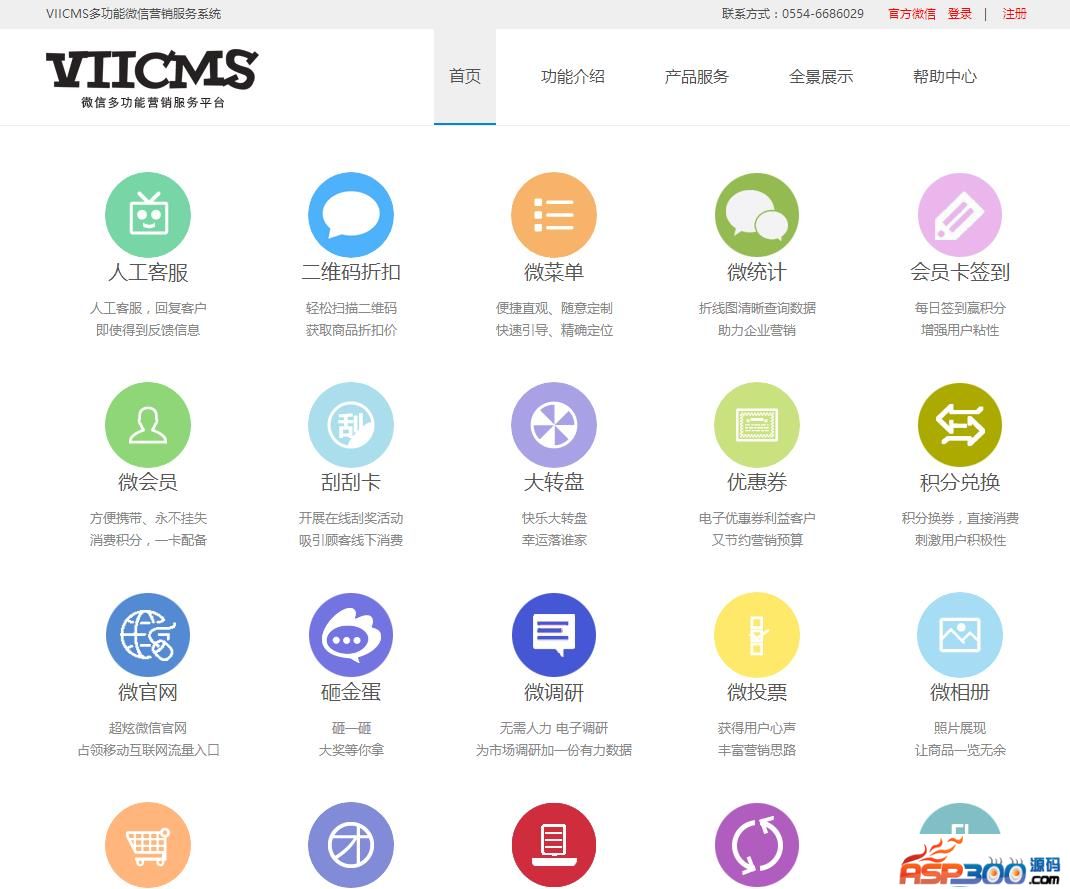Image resolution: width=1070 pixels, height=889 pixels.
Task: Click the 微相册 photo icon
Action: [x=959, y=635]
